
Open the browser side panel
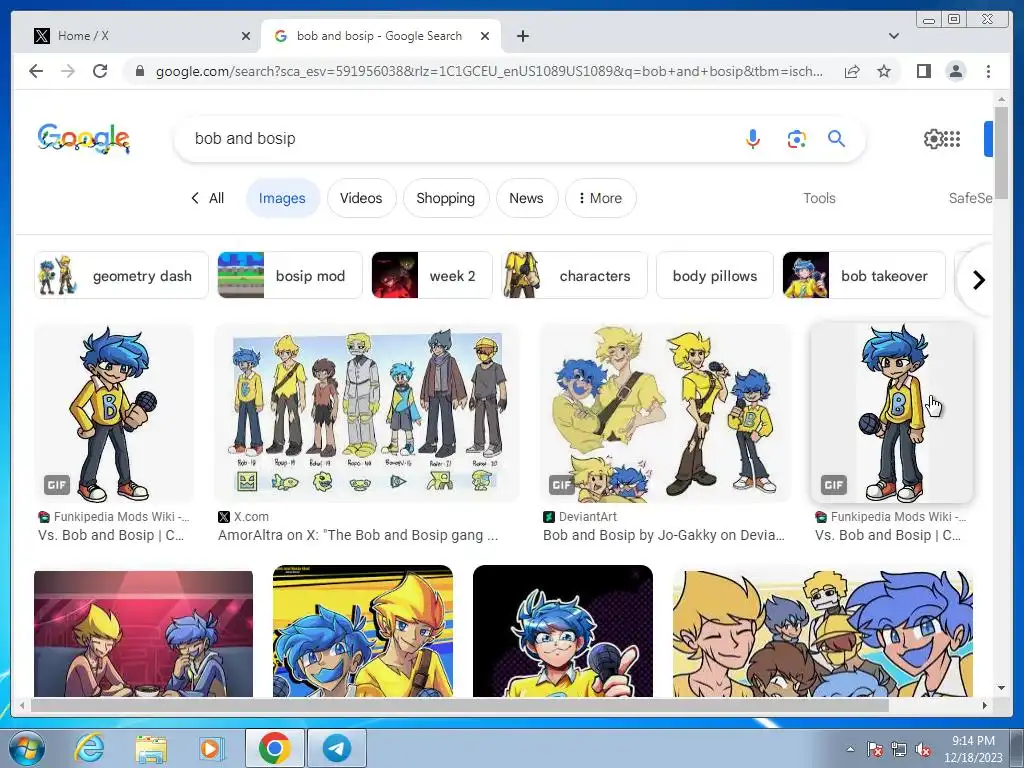(923, 71)
